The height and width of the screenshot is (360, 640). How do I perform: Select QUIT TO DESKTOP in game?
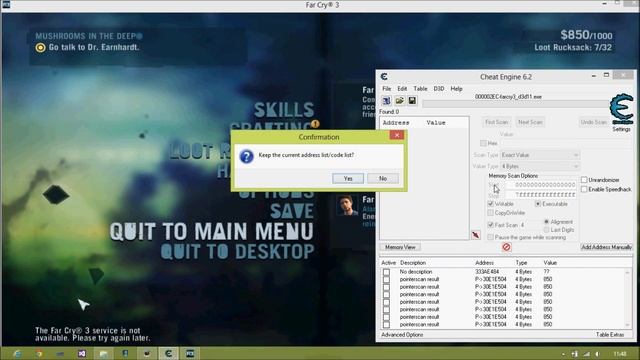coord(238,251)
